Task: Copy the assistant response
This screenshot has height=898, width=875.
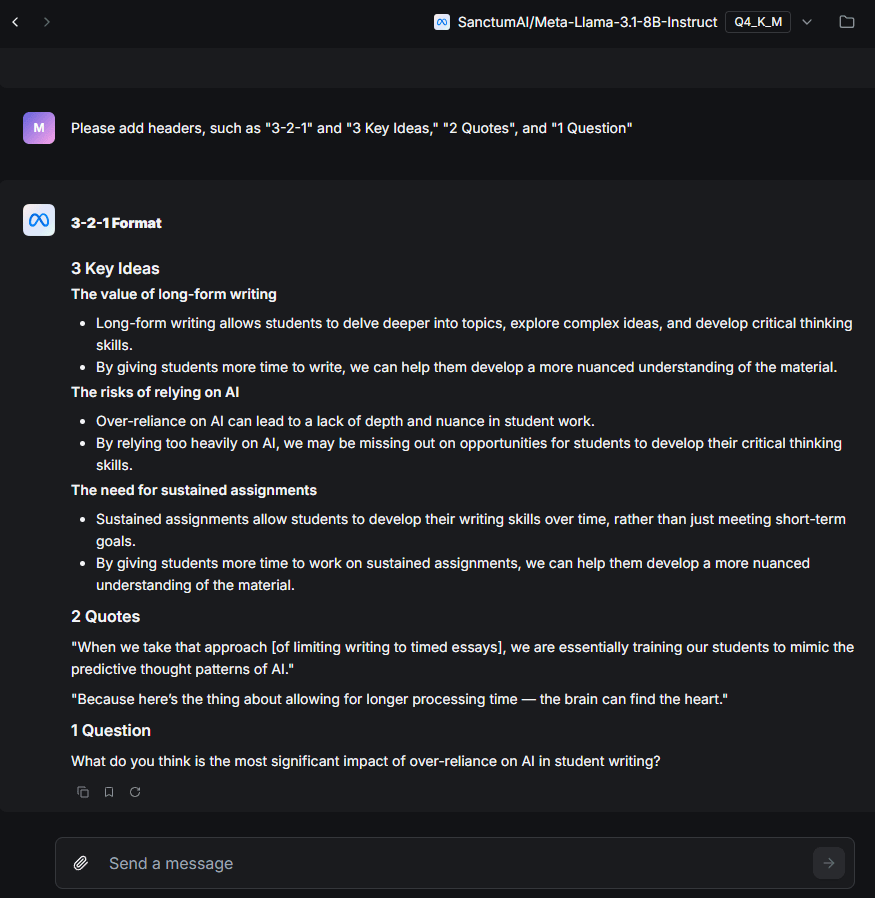Action: (x=83, y=792)
